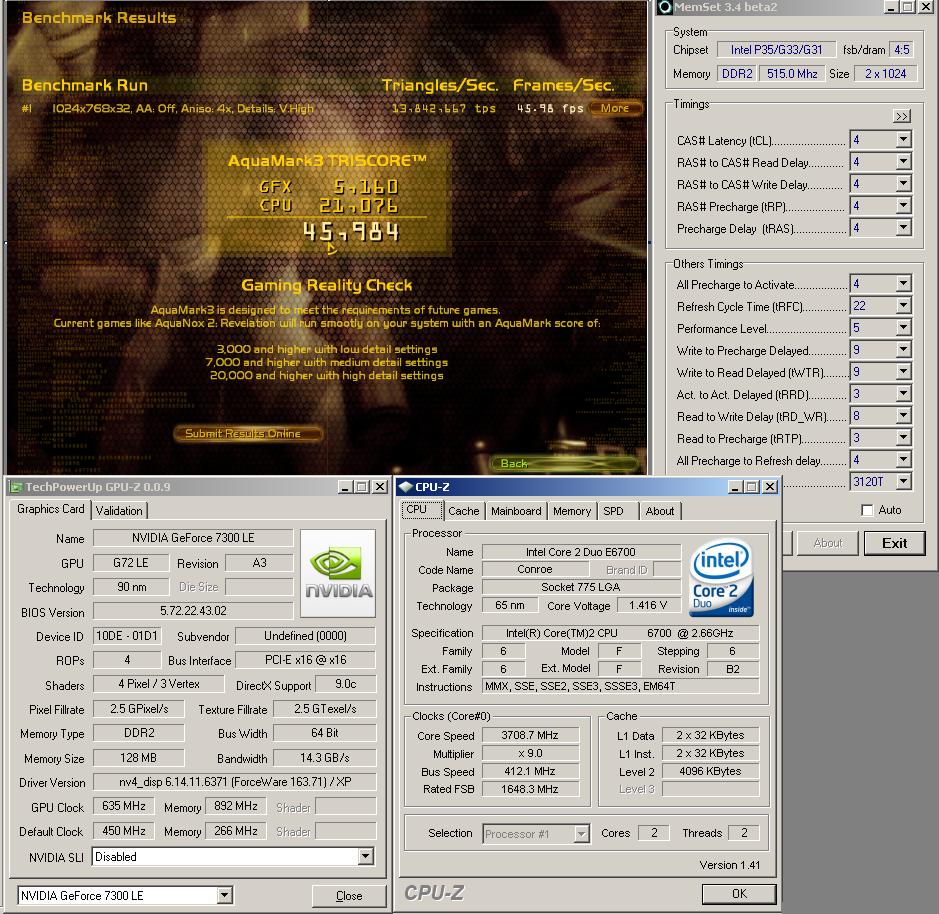Click the GPU Clock 635 MHz field
This screenshot has width=939, height=914.
pyautogui.click(x=123, y=806)
